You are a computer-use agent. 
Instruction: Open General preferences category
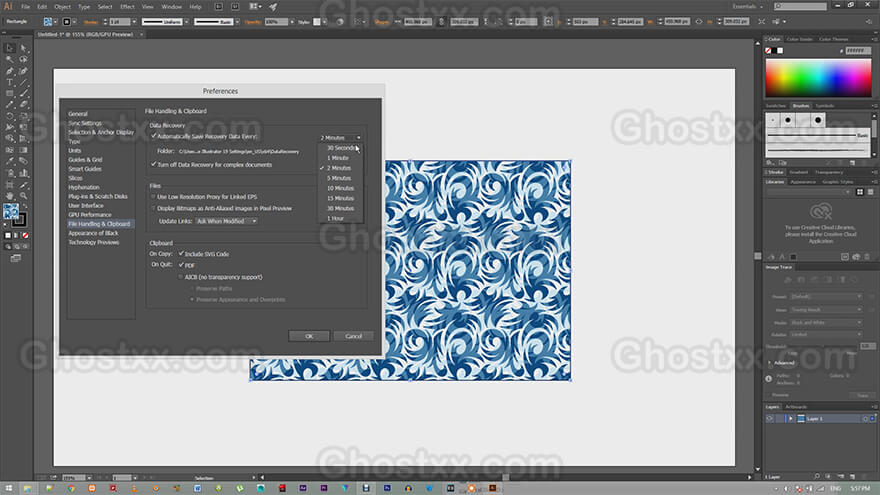tap(78, 114)
